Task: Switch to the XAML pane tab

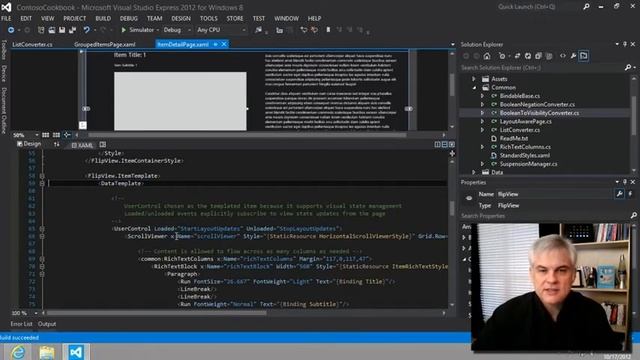Action: coord(82,145)
